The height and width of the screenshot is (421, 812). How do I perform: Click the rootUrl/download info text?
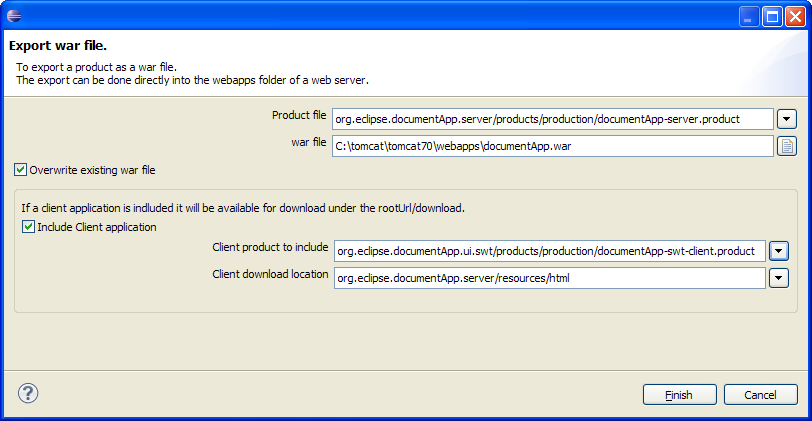(243, 208)
